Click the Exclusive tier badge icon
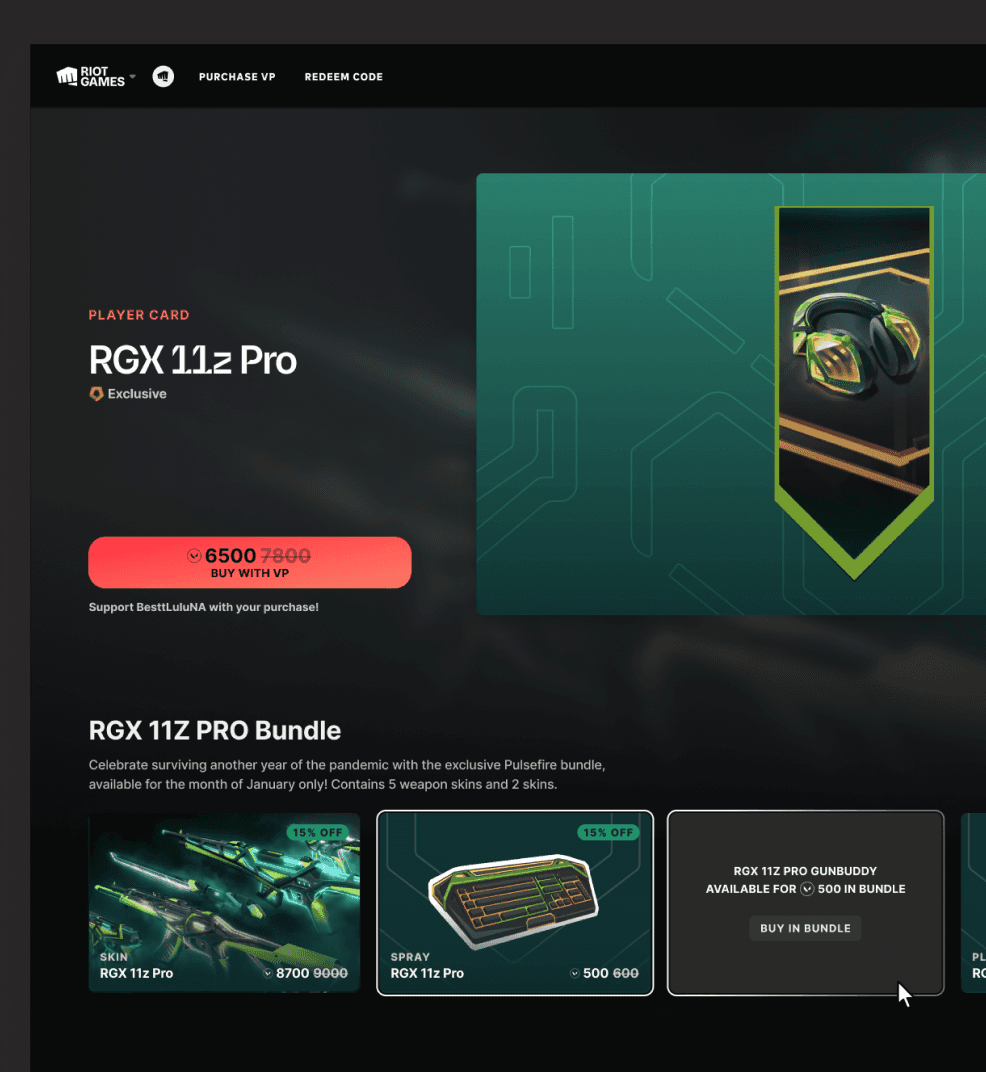 pos(96,394)
